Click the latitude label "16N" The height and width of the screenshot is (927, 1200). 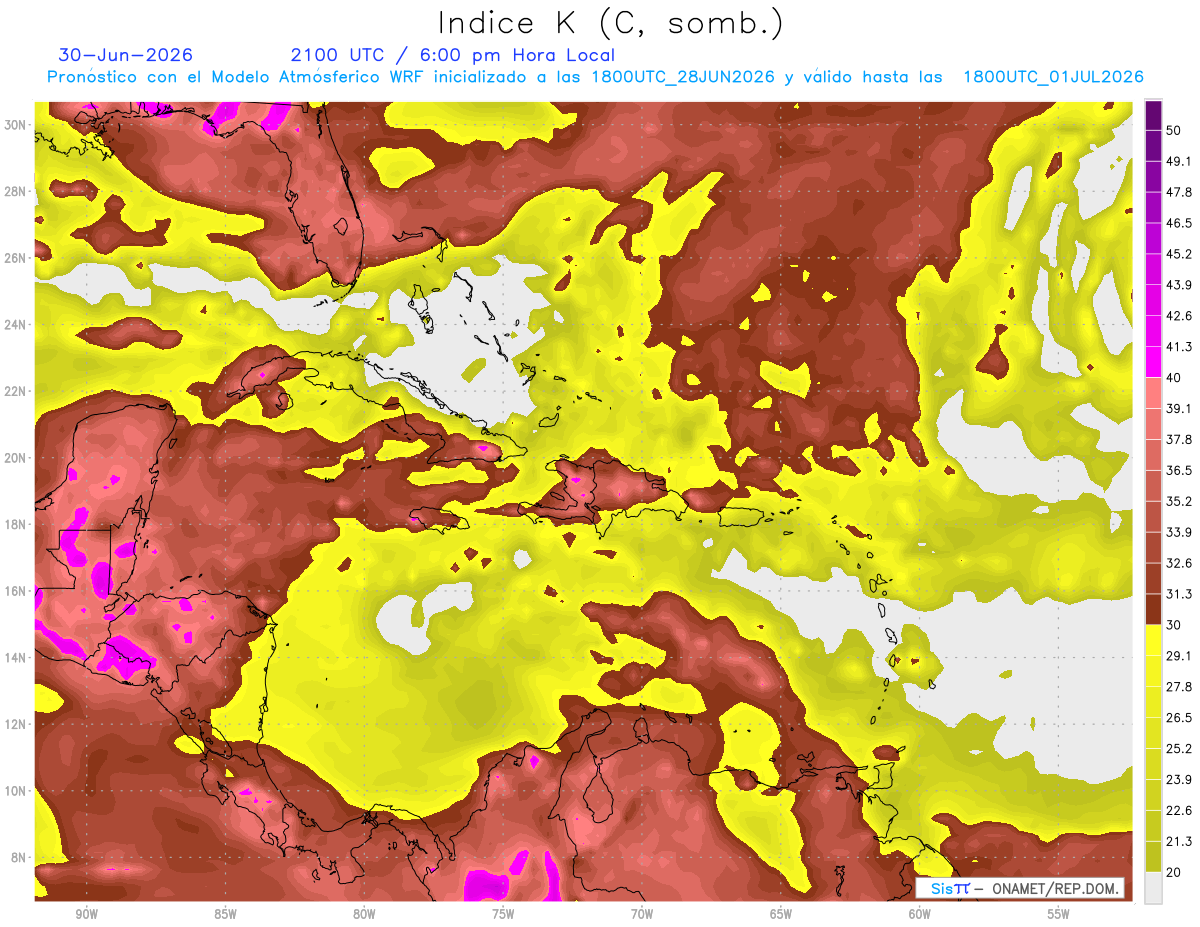(x=16, y=591)
